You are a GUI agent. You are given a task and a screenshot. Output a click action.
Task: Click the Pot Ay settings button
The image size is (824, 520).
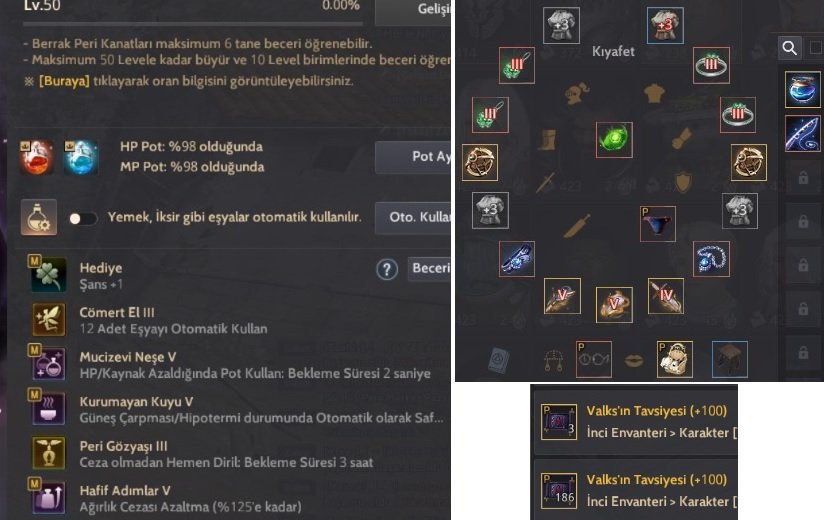tap(413, 157)
